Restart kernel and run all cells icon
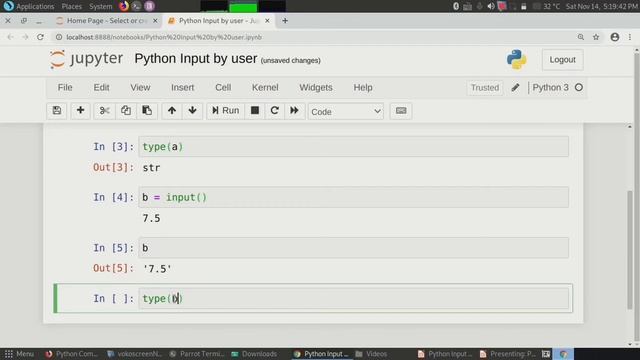The image size is (640, 360). click(294, 111)
